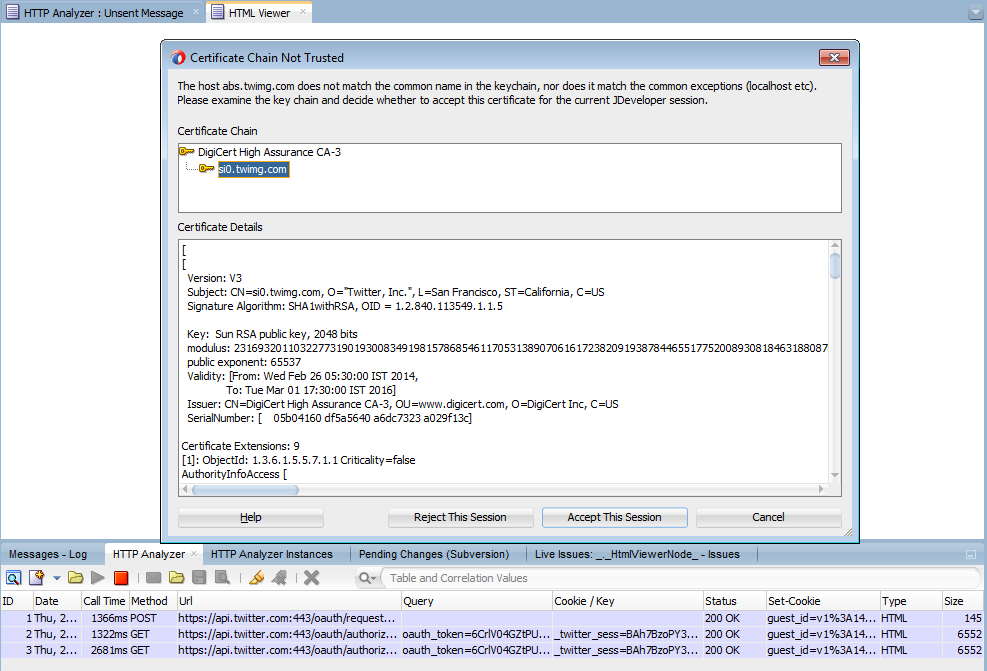Click the Size value 145 in first row
This screenshot has width=987, height=671.
(x=973, y=618)
